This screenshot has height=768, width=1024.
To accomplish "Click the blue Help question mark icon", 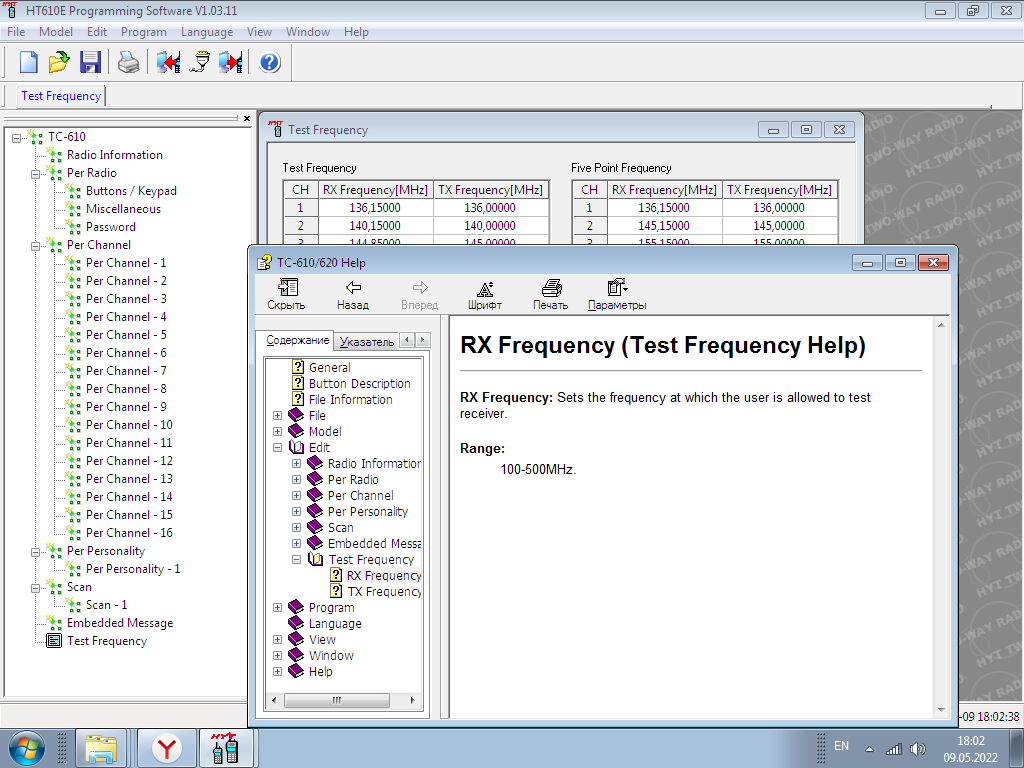I will click(x=270, y=62).
